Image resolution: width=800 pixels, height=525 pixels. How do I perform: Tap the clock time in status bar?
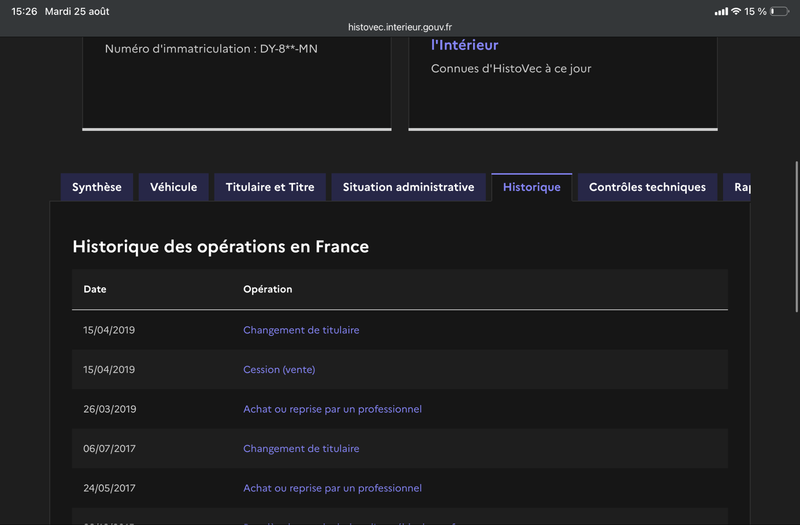(x=24, y=11)
